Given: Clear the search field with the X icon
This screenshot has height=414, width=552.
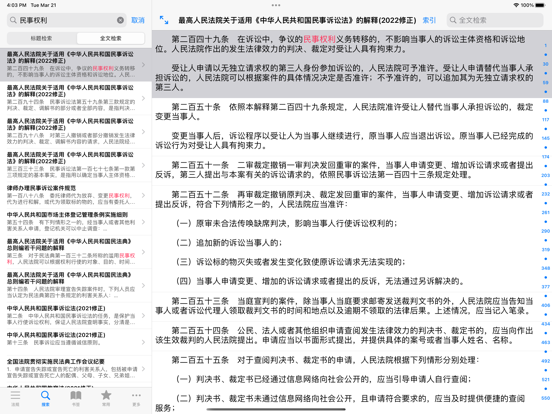Looking at the screenshot, I should coord(120,20).
